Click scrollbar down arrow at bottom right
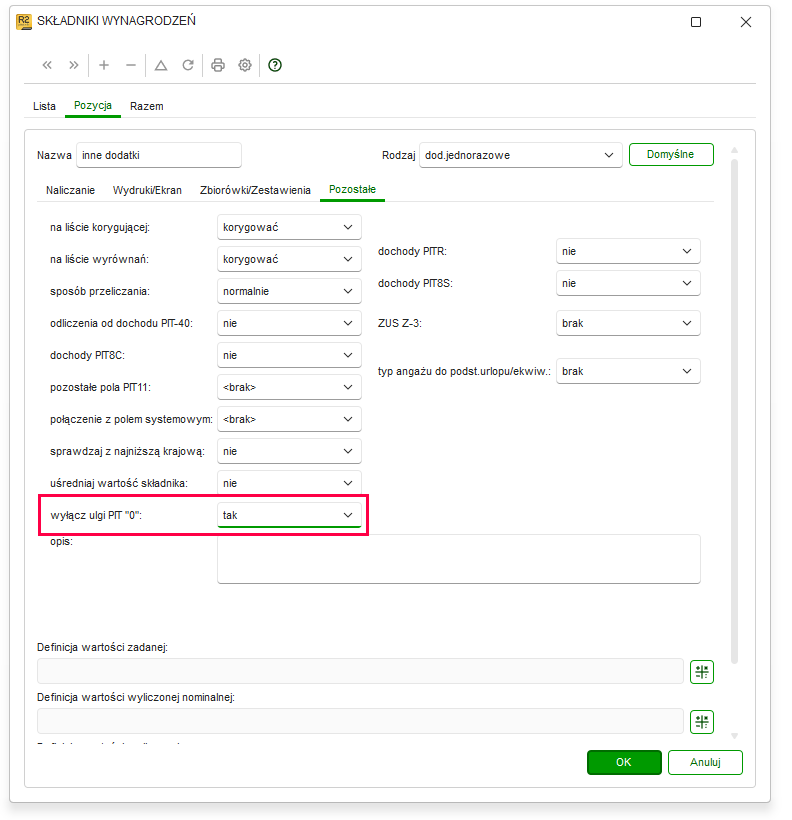 pos(734,736)
